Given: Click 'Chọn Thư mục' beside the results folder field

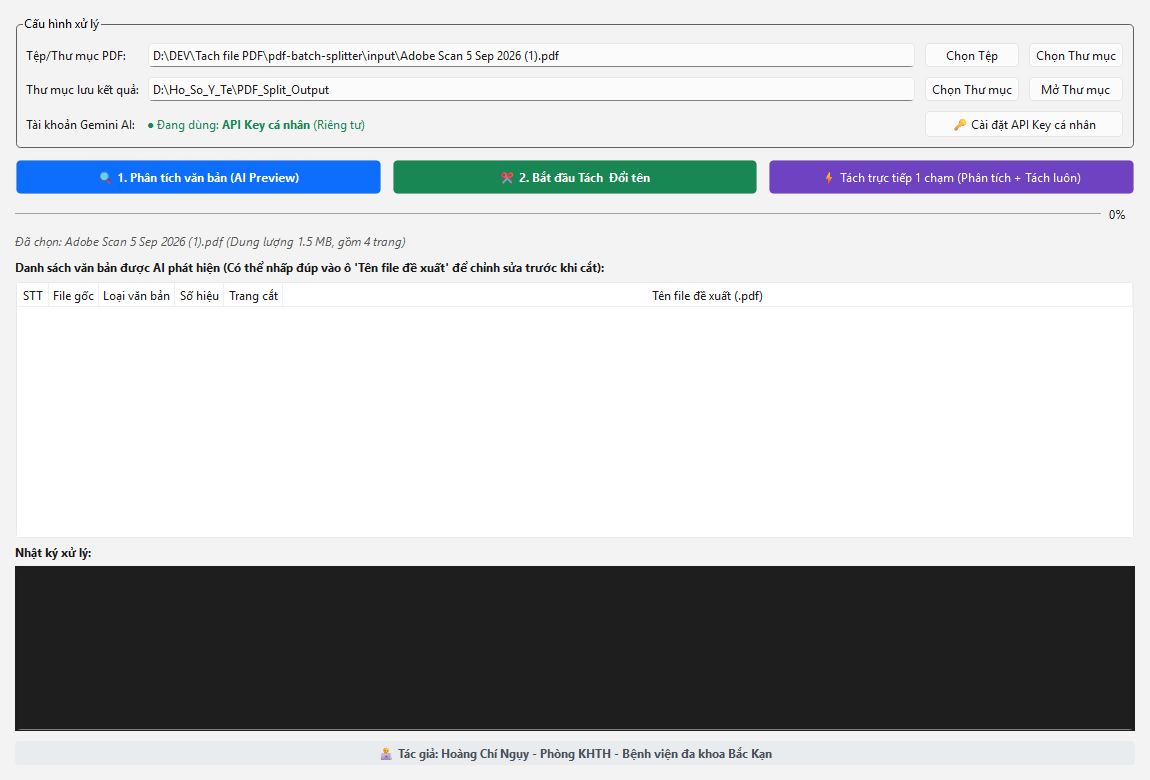Looking at the screenshot, I should 972,89.
